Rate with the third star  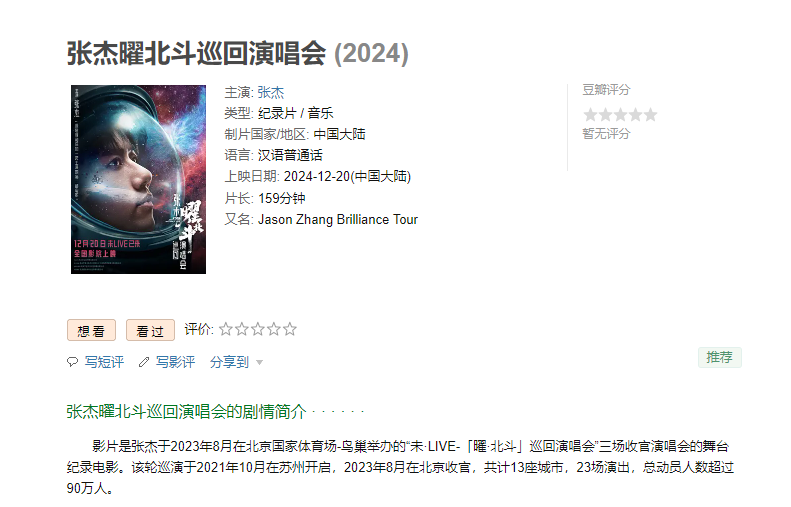(x=258, y=329)
